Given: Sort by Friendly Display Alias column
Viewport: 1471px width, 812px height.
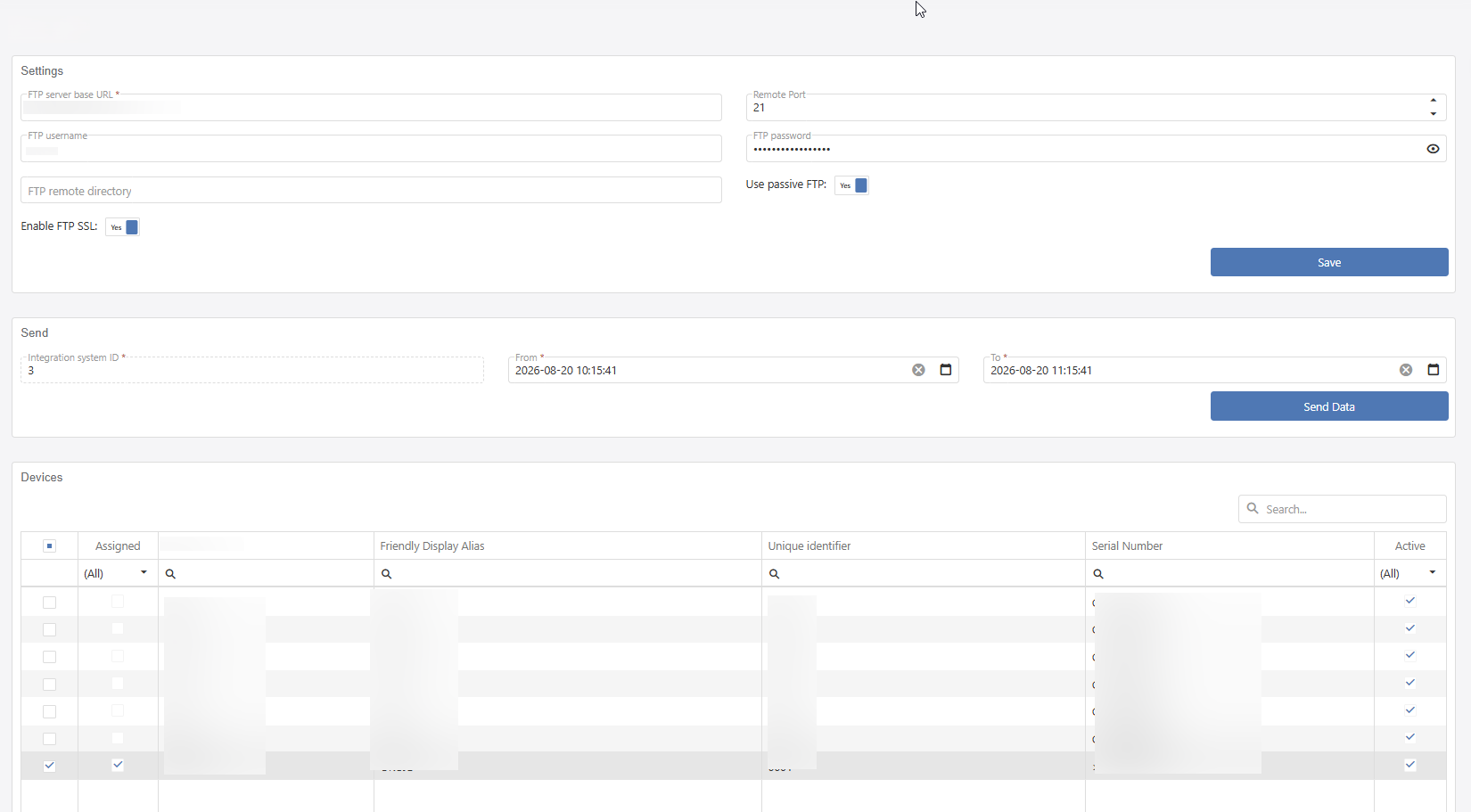Looking at the screenshot, I should click(432, 546).
